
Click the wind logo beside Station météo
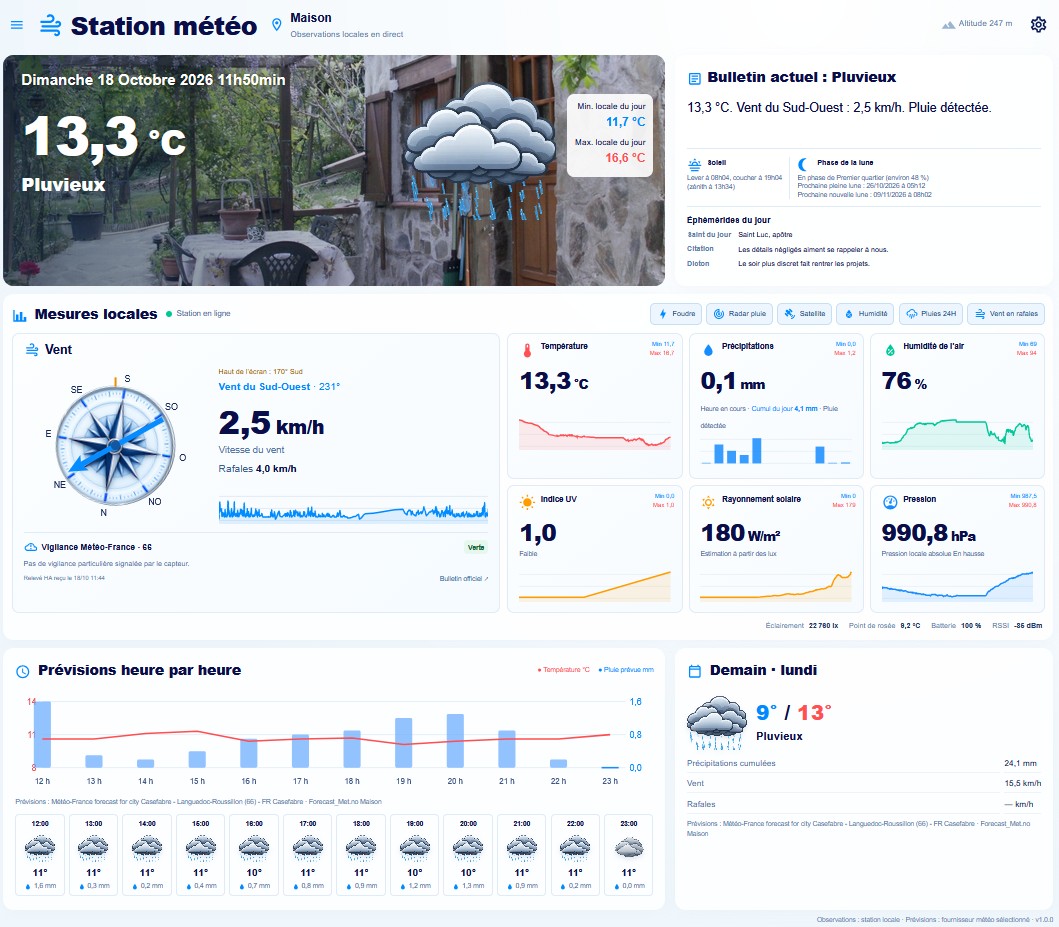pyautogui.click(x=51, y=26)
